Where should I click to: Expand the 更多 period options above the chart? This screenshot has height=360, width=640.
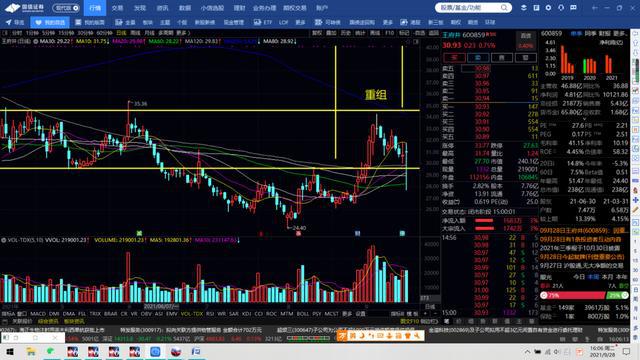pos(182,33)
